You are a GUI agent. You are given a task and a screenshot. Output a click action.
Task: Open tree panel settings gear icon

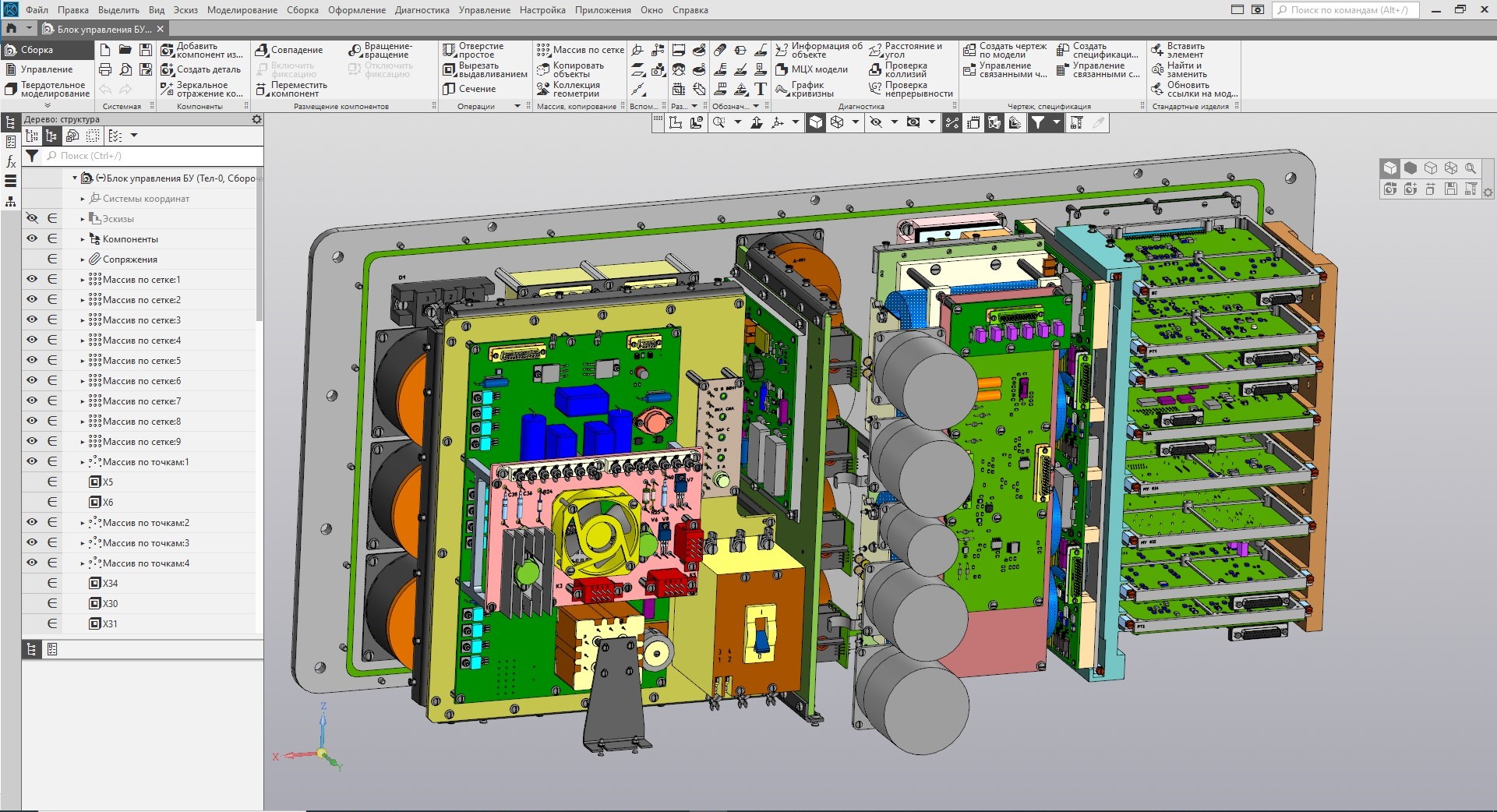[256, 120]
